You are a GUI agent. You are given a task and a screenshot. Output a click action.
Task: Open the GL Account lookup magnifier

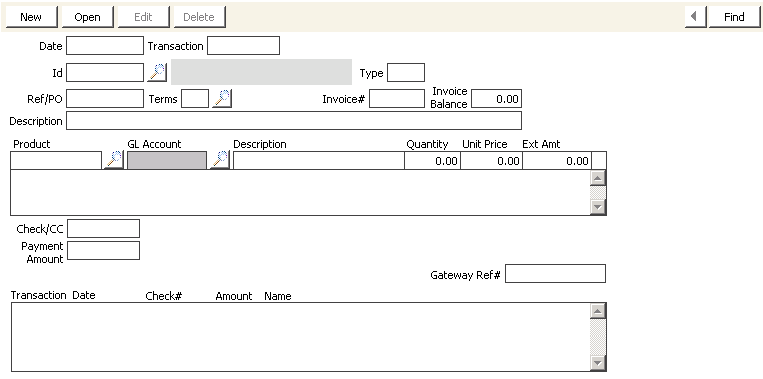(x=220, y=160)
